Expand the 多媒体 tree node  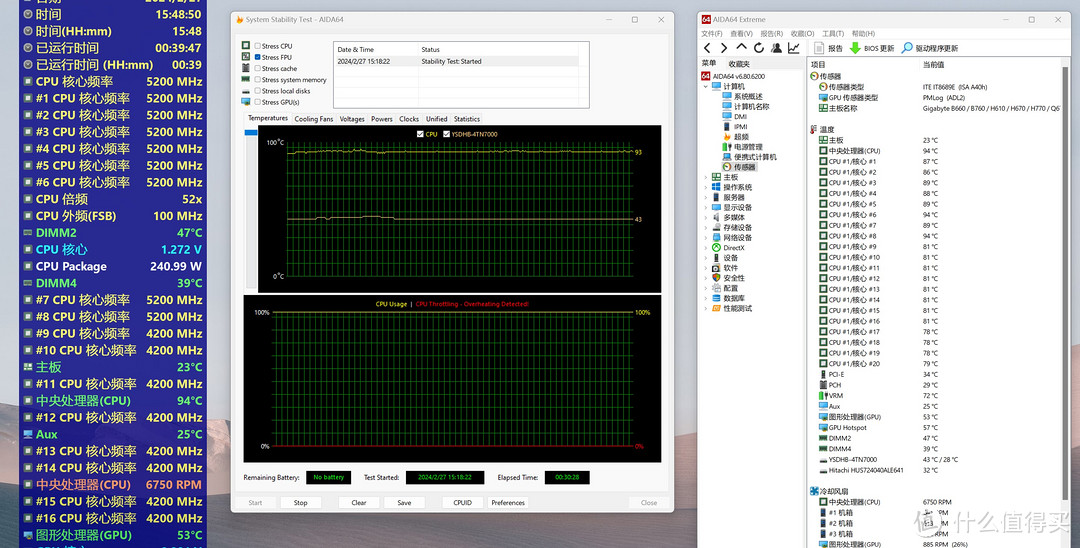pyautogui.click(x=706, y=217)
